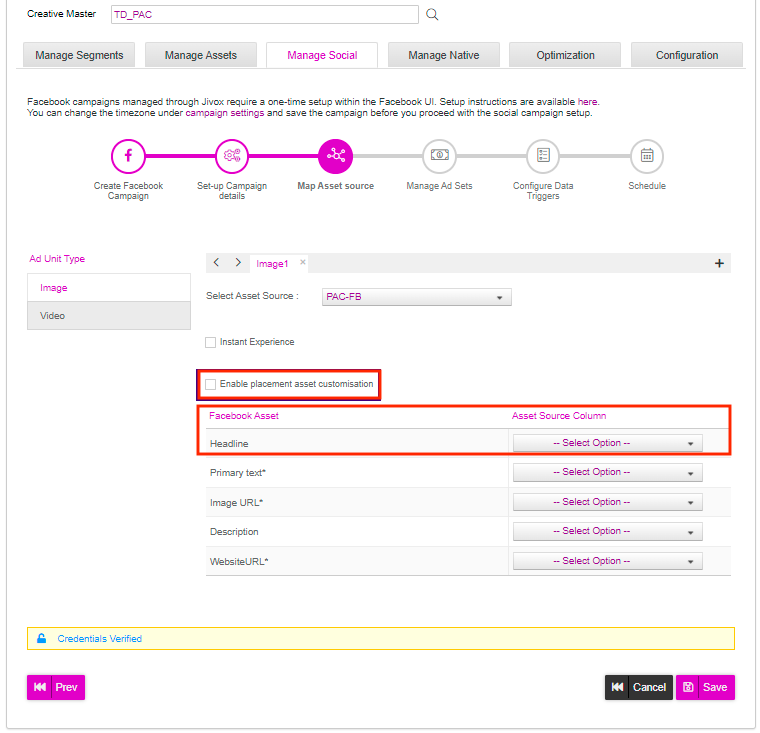Click the Creative Master input field
Screen dimensions: 760x733
tap(265, 15)
